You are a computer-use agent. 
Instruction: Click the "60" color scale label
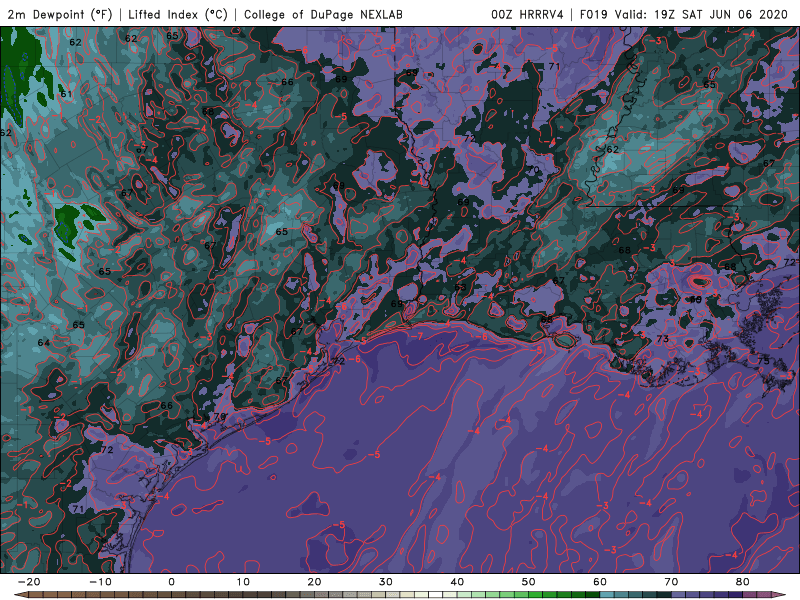[600, 582]
